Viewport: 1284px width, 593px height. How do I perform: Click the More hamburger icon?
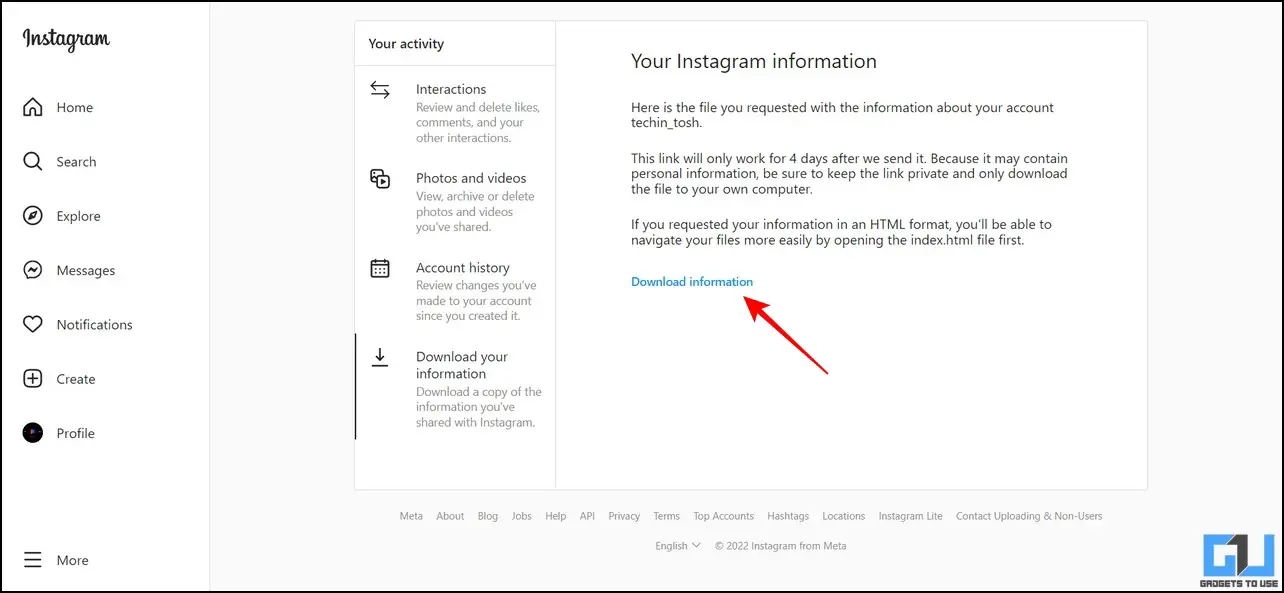point(33,560)
